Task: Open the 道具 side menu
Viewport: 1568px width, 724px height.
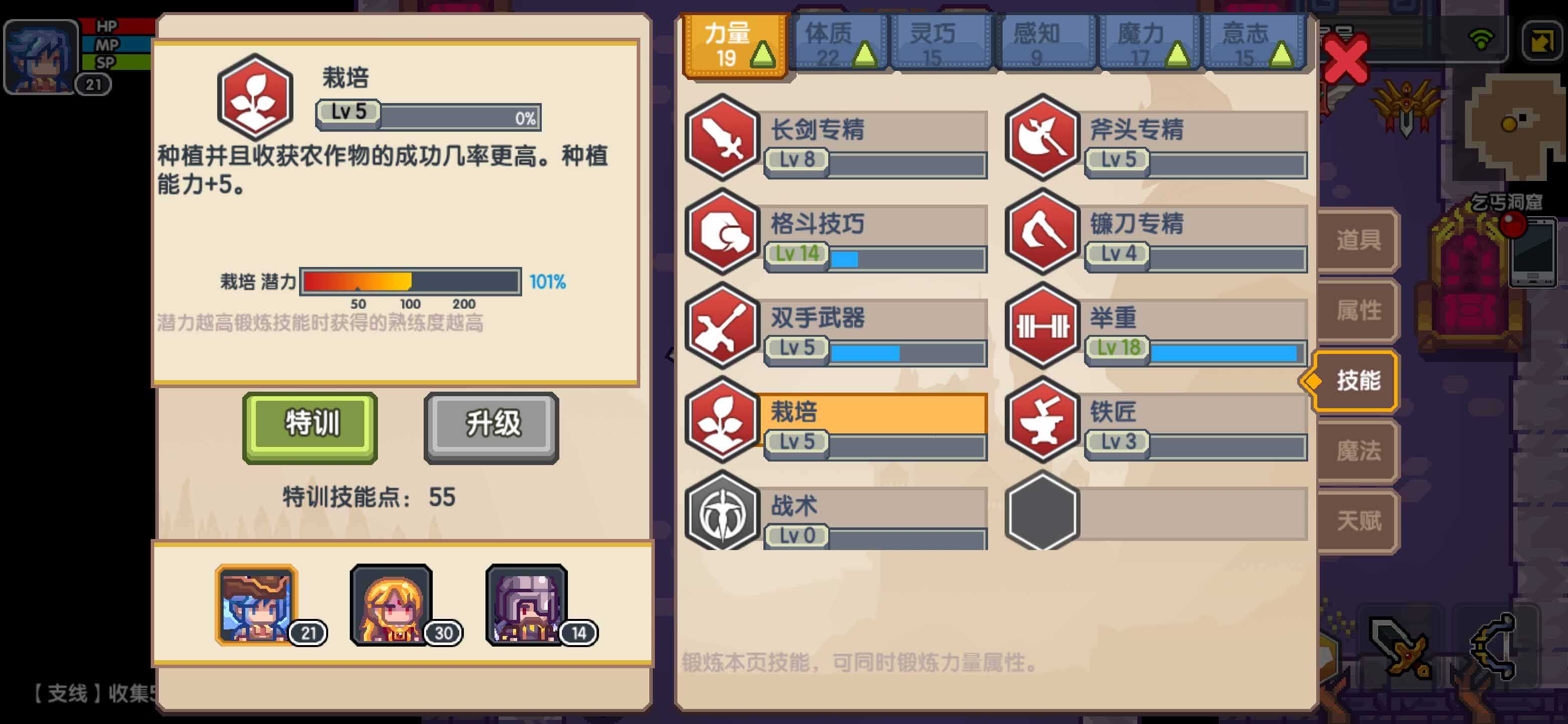Action: (1357, 240)
